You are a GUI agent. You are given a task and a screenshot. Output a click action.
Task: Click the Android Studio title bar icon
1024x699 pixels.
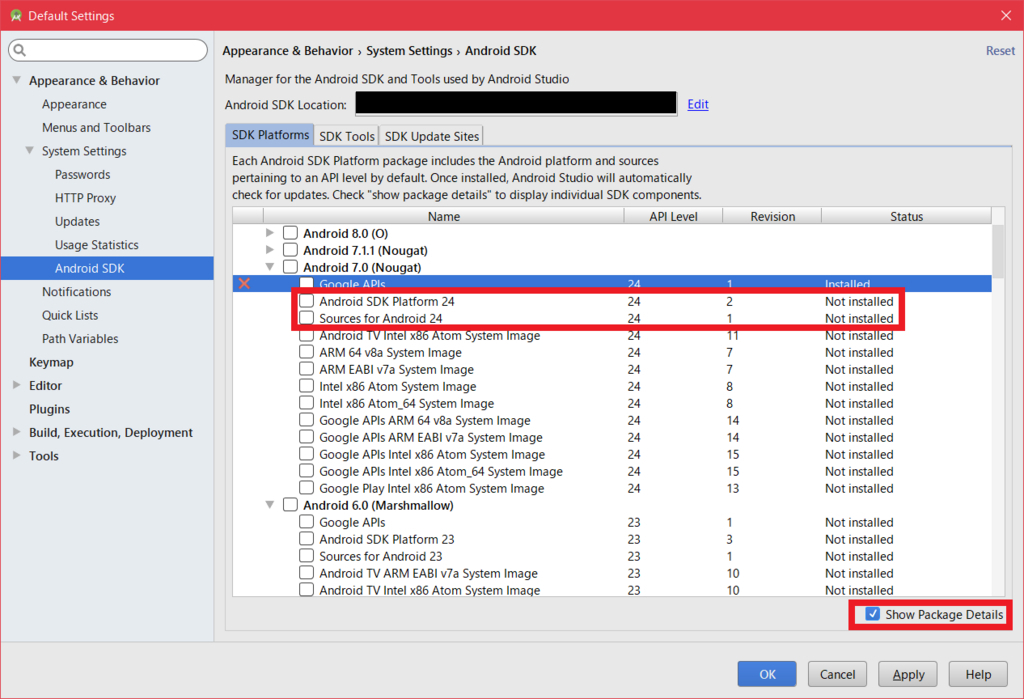(16, 16)
